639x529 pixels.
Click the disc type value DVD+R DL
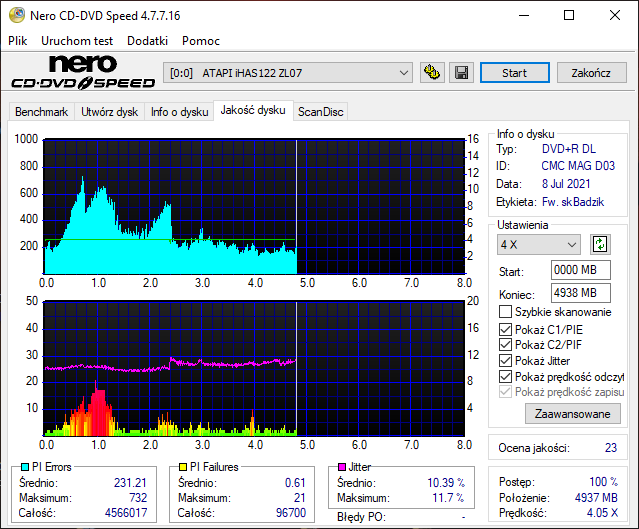pos(568,149)
